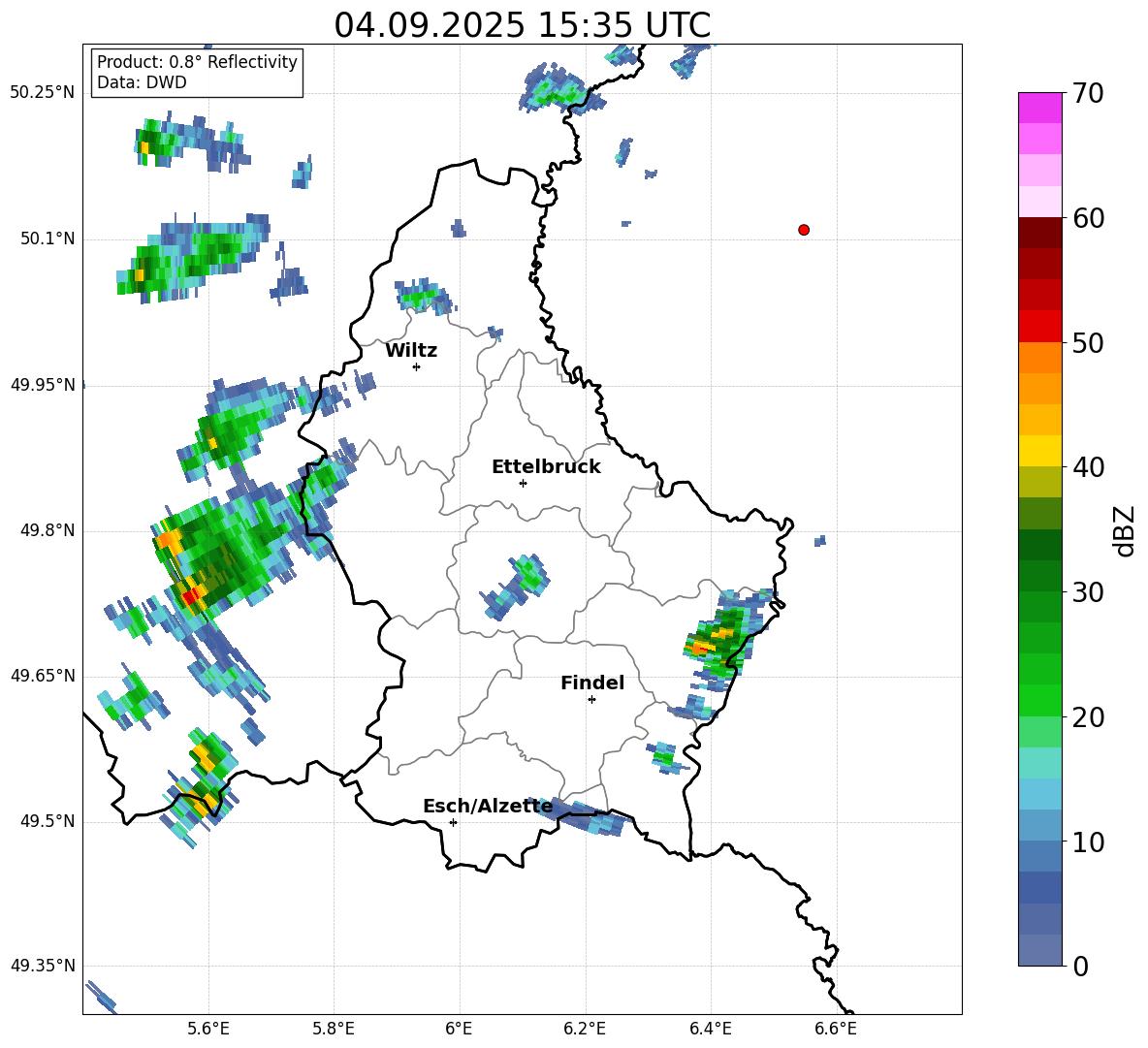The height and width of the screenshot is (1048, 1148).
Task: Click the Ettelbruck cross marker
Action: (x=523, y=483)
